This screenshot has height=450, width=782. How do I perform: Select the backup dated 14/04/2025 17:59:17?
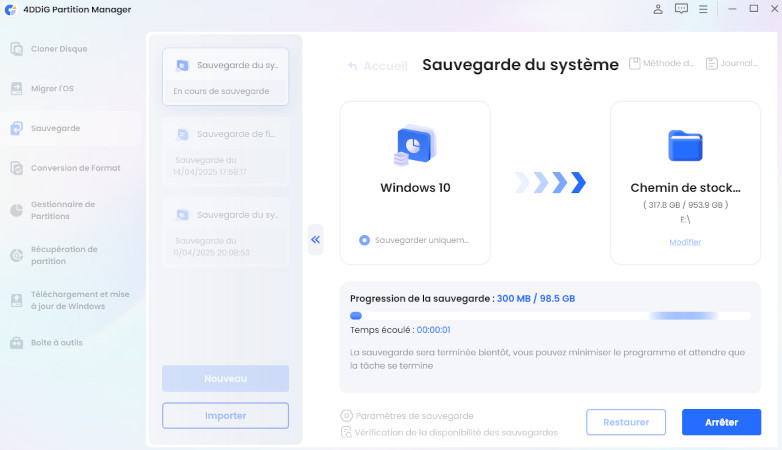click(225, 152)
